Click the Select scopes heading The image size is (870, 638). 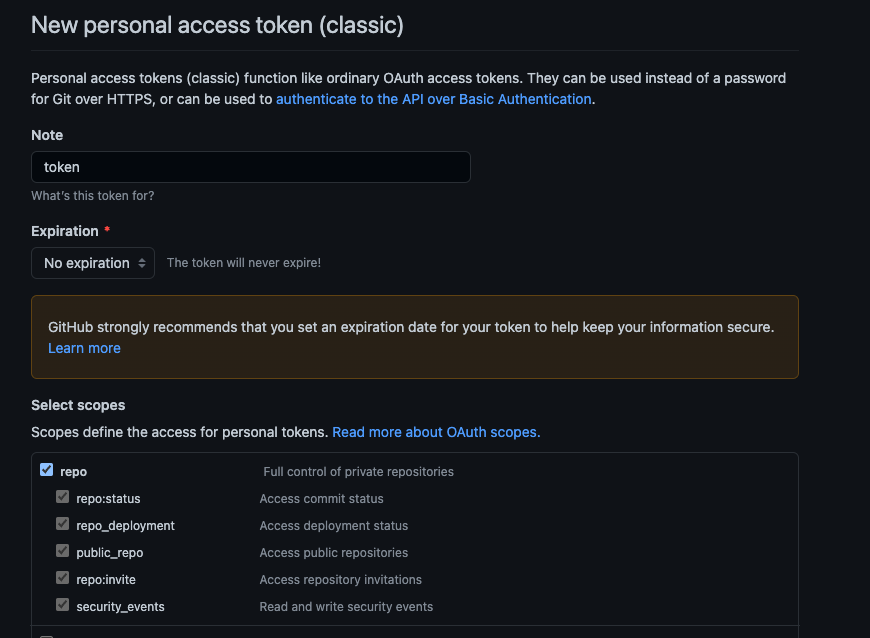(78, 405)
